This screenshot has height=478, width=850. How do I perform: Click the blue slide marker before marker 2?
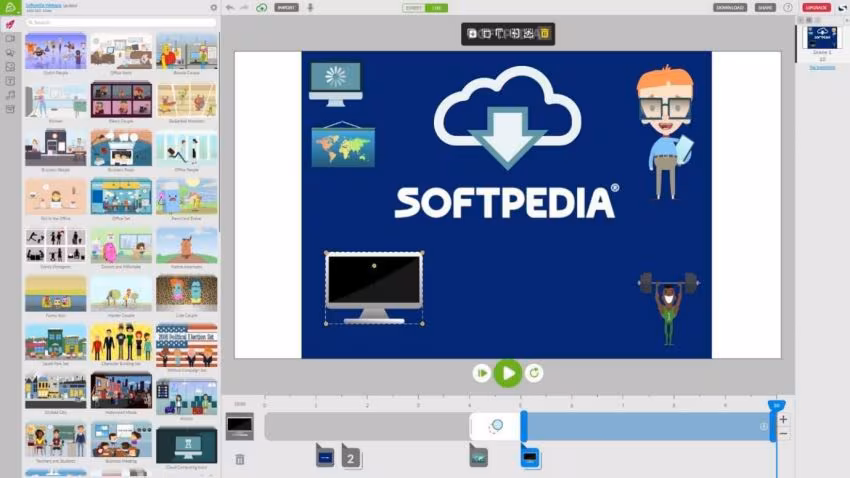(x=325, y=457)
